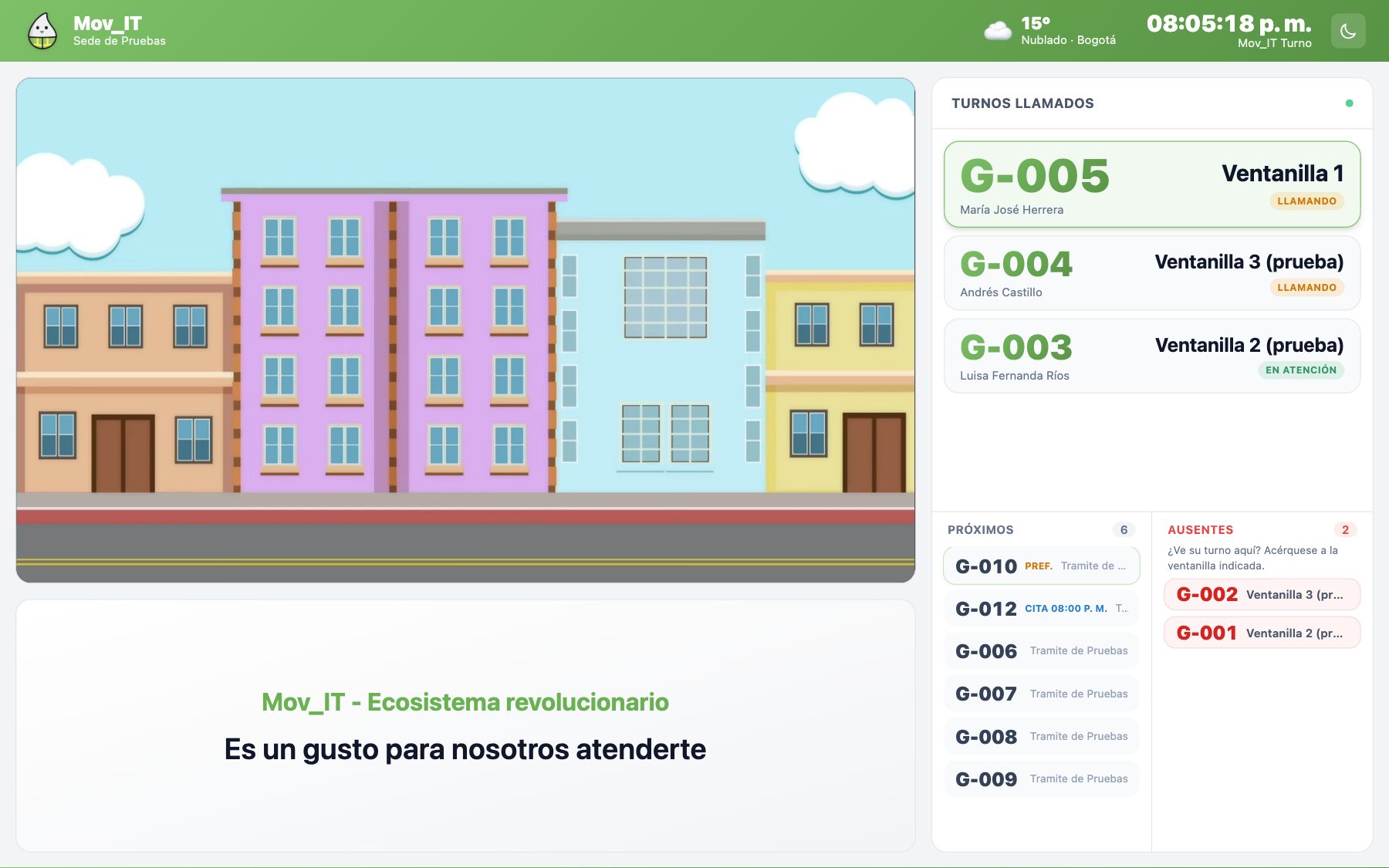This screenshot has width=1389, height=868.
Task: Click the EN ATENCIÓN status badge
Action: (x=1301, y=370)
